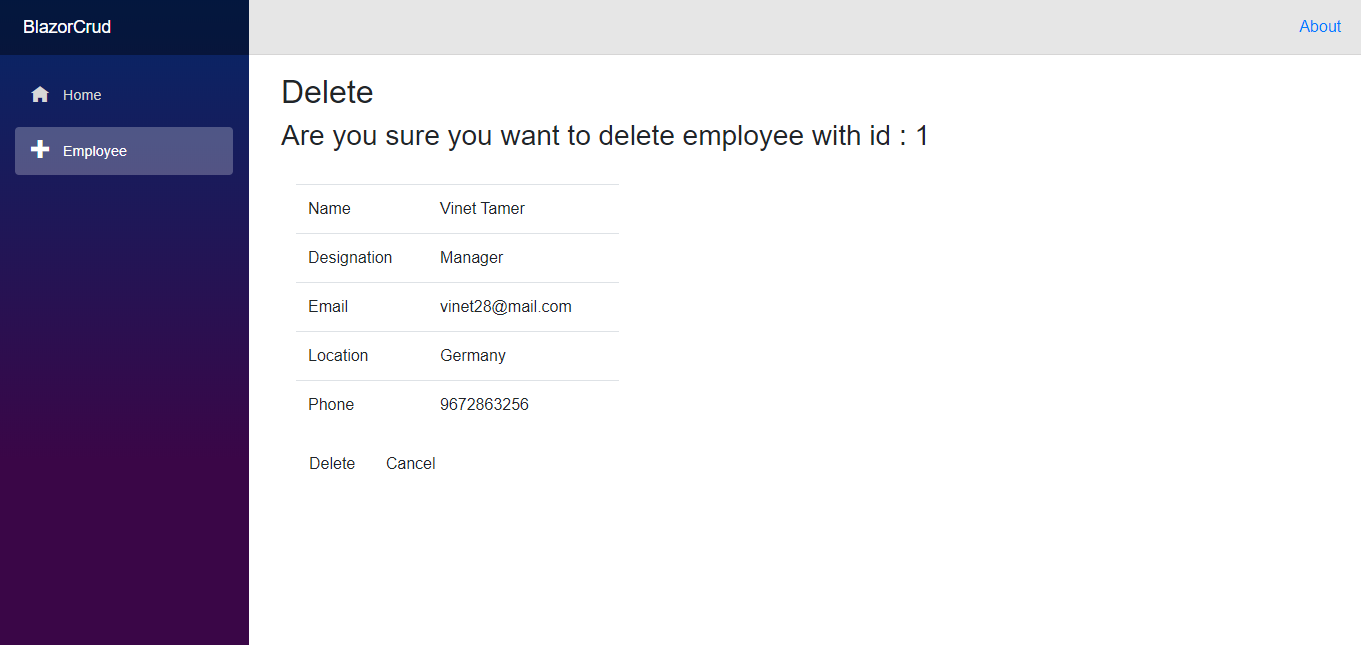1361x645 pixels.
Task: Click the Employee plus icon
Action: point(40,150)
